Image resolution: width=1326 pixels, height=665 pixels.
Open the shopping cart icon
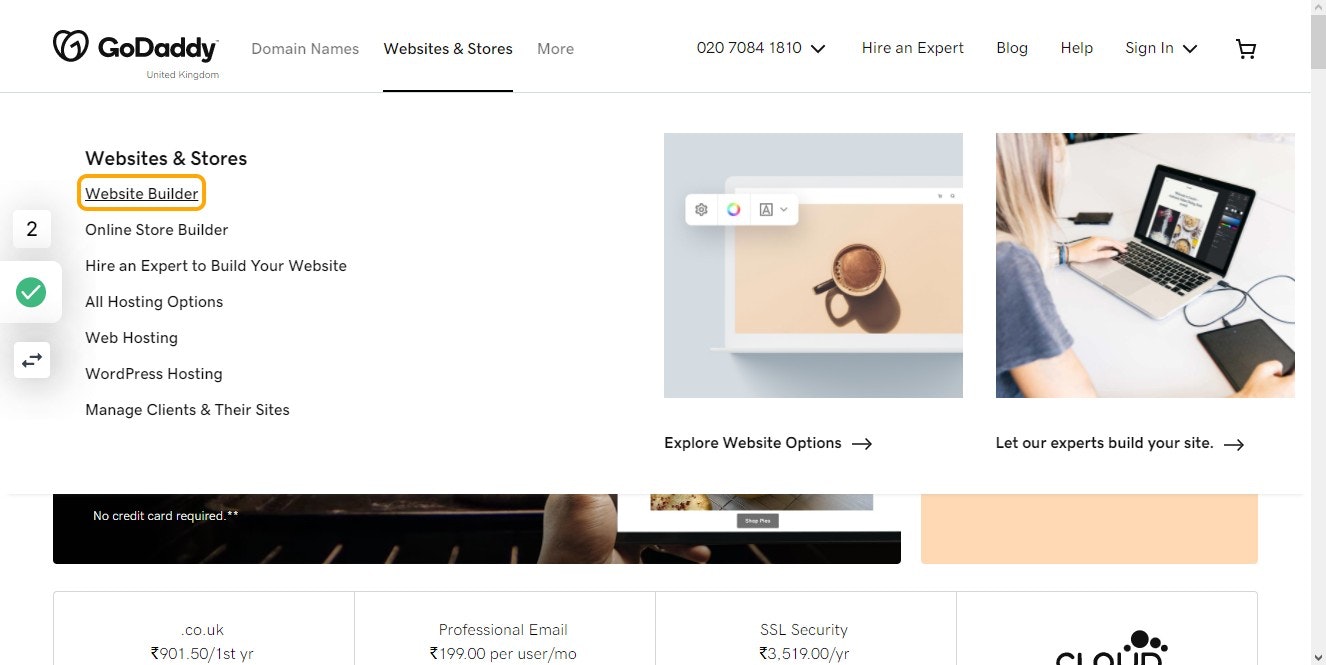[x=1246, y=49]
